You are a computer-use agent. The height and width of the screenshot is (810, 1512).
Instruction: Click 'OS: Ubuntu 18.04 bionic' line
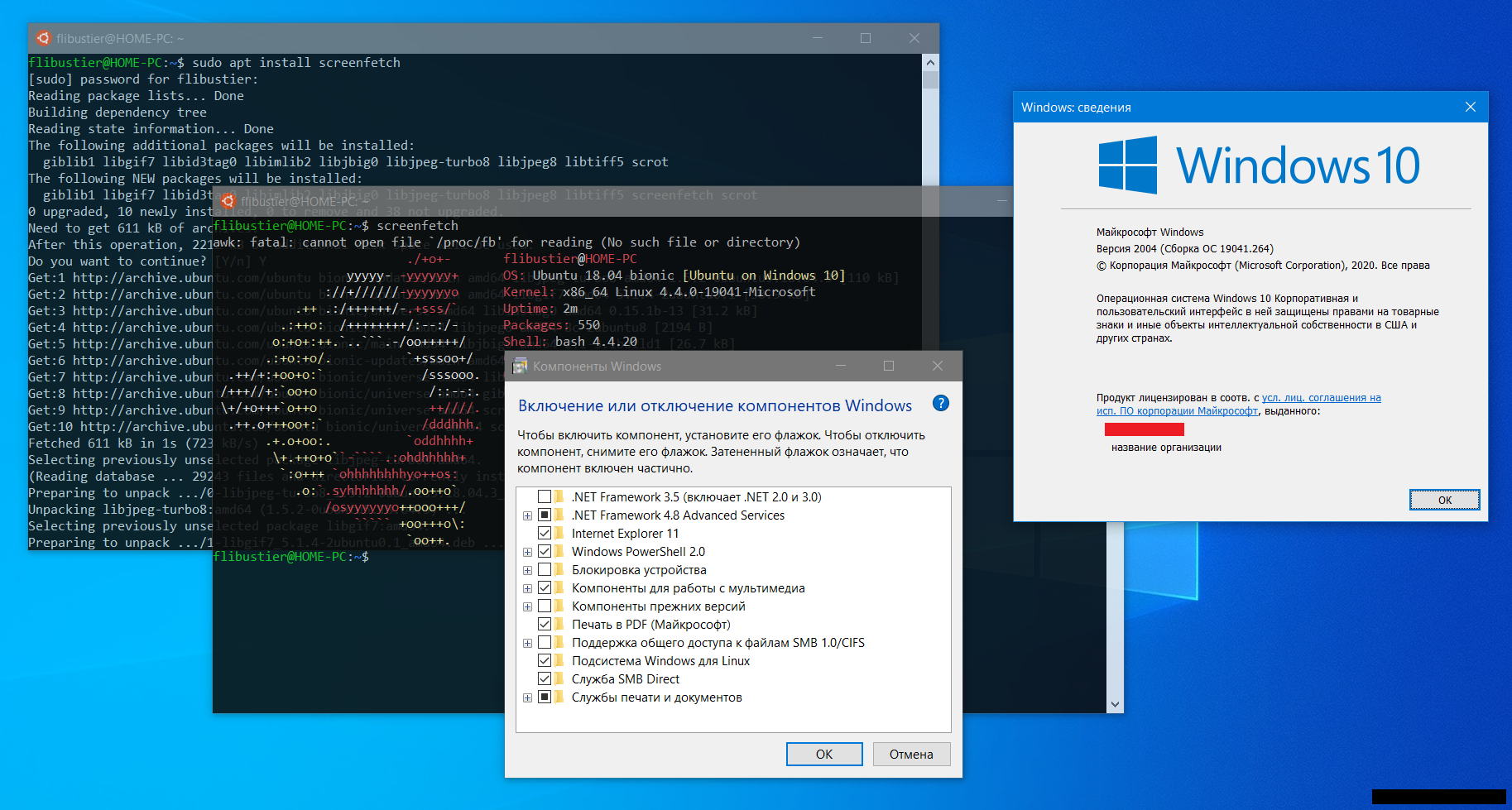(674, 275)
